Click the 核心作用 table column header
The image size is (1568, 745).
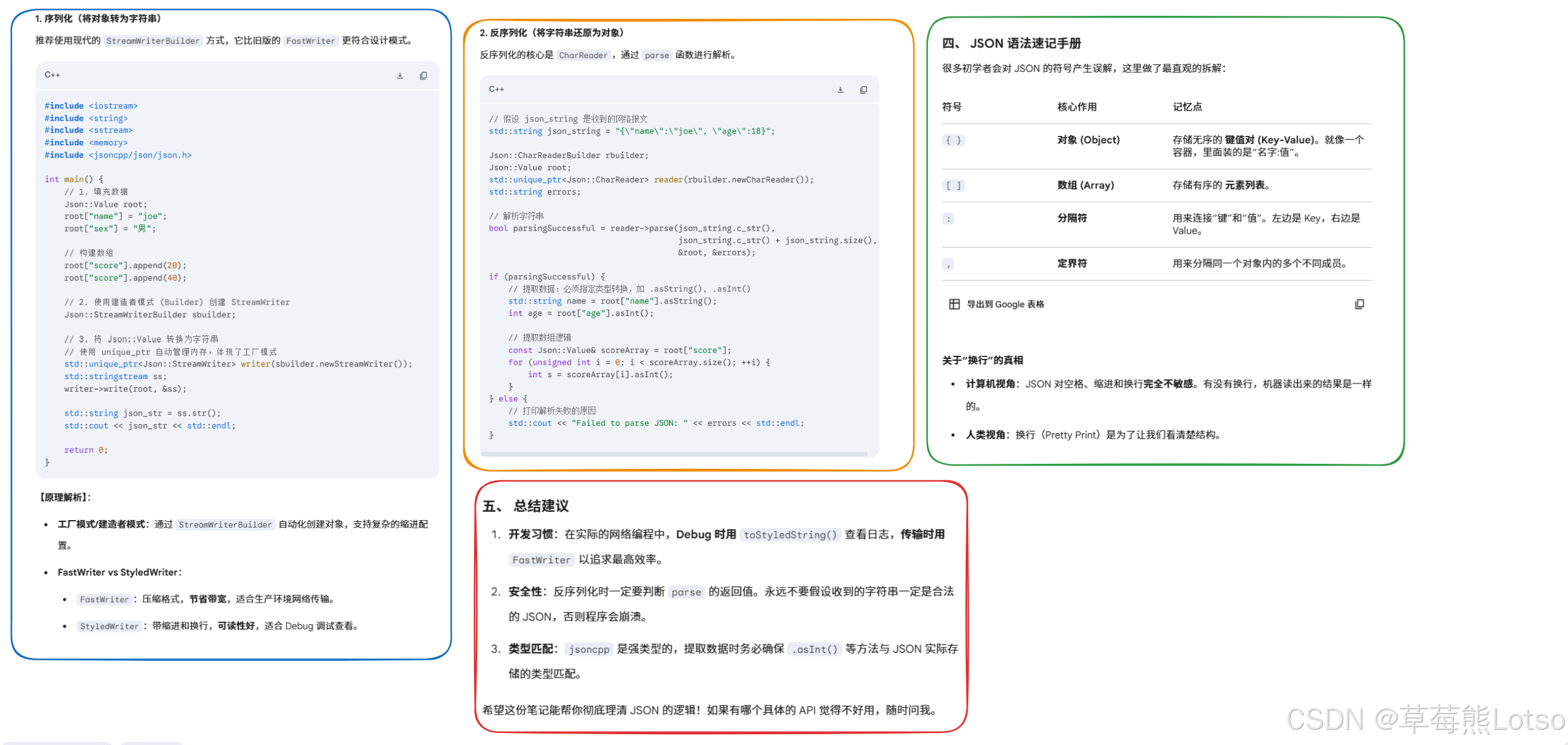click(x=1077, y=107)
